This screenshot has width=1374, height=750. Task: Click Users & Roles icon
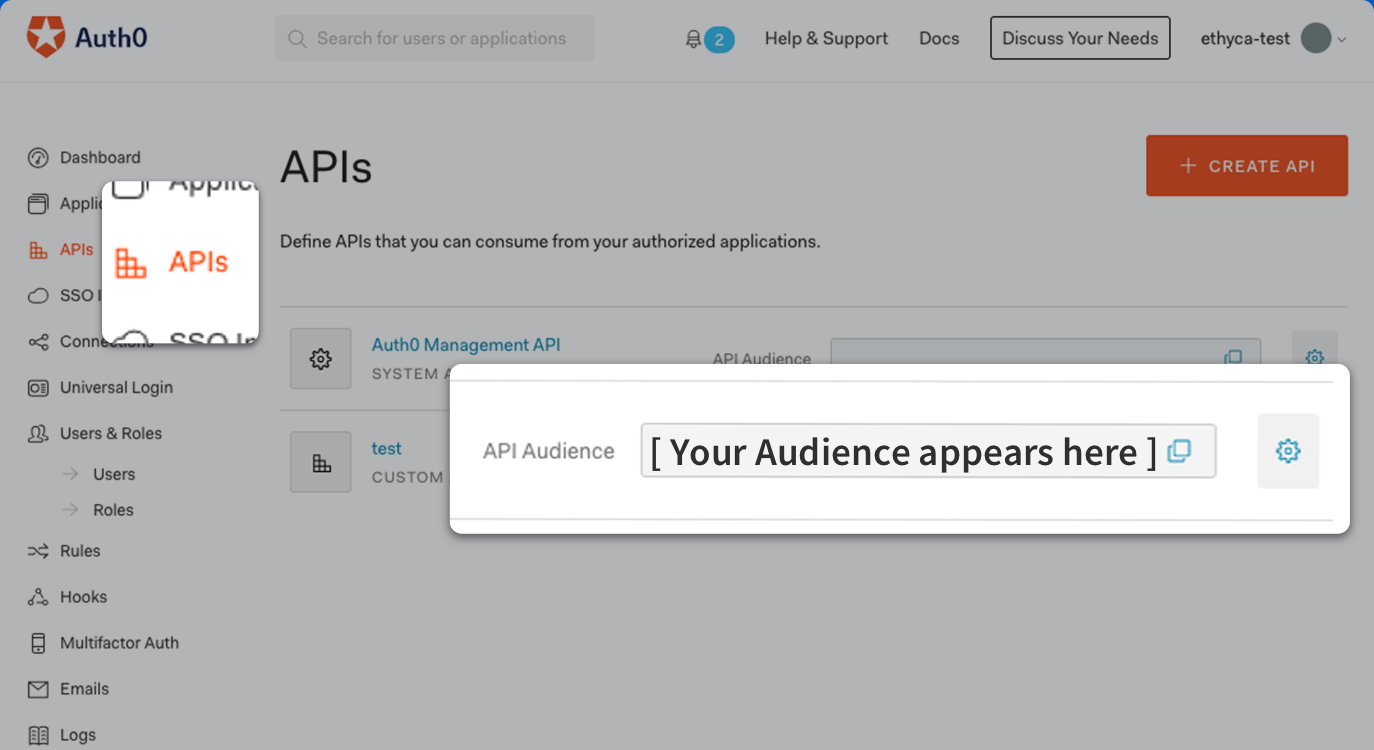38,434
